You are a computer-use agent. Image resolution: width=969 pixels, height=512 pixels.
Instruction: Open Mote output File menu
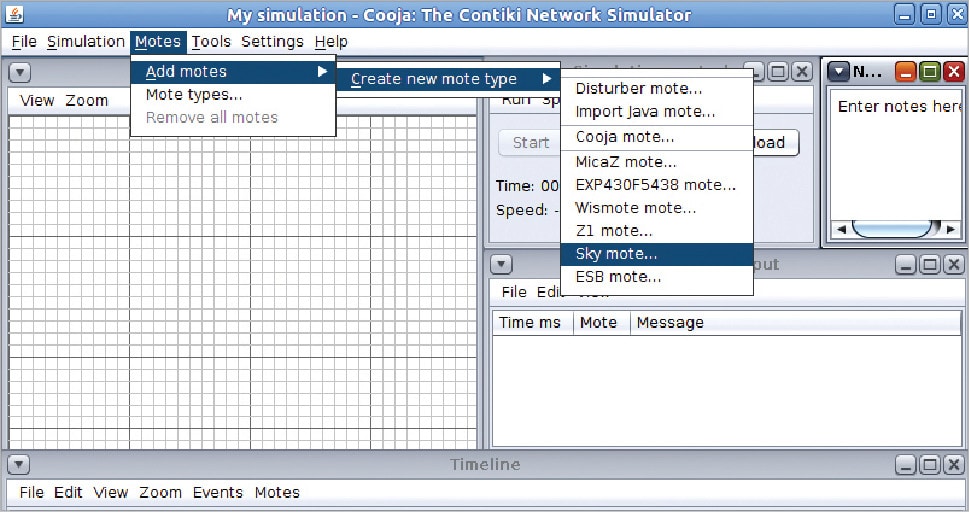click(514, 292)
